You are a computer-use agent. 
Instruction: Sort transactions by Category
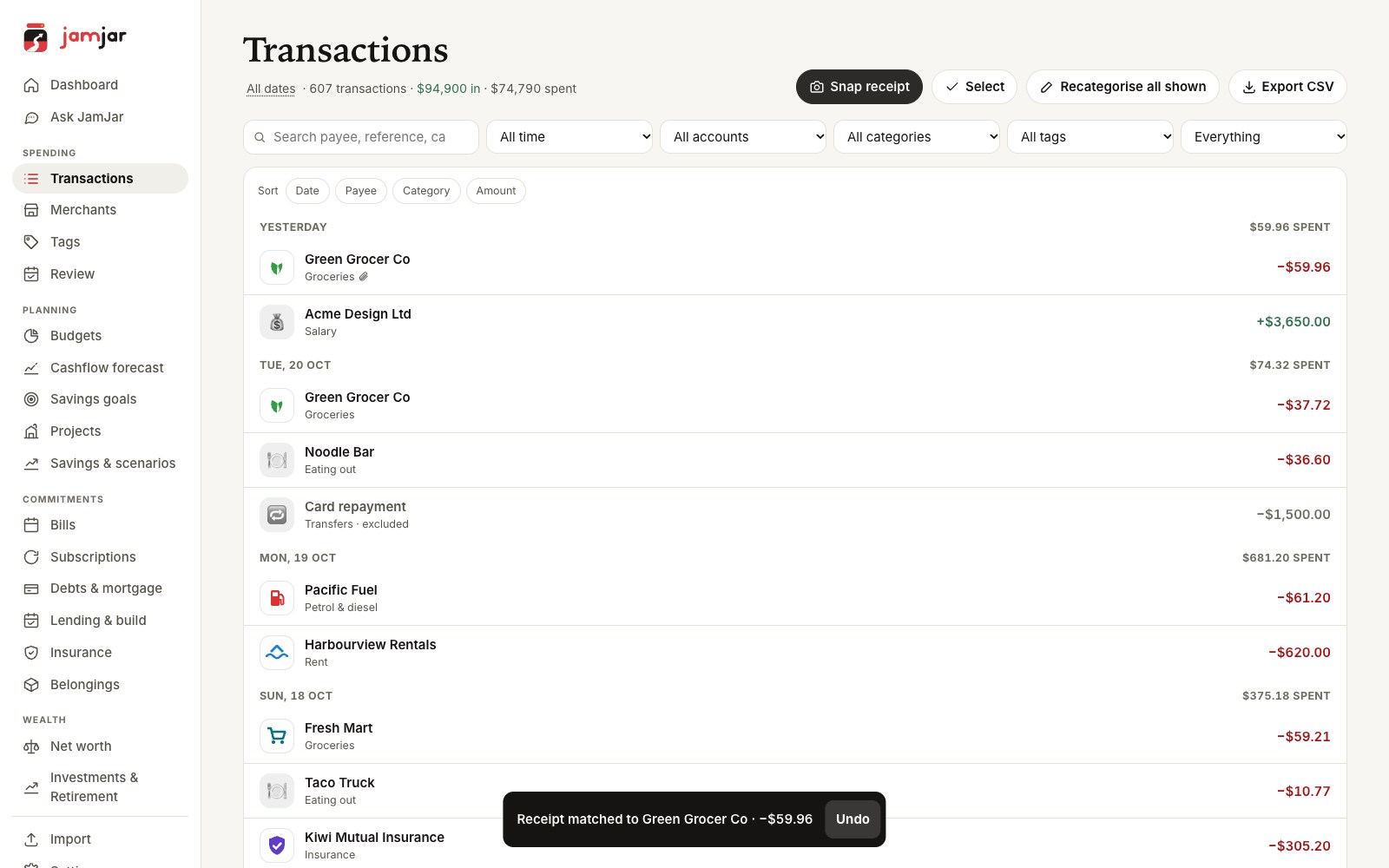(426, 191)
